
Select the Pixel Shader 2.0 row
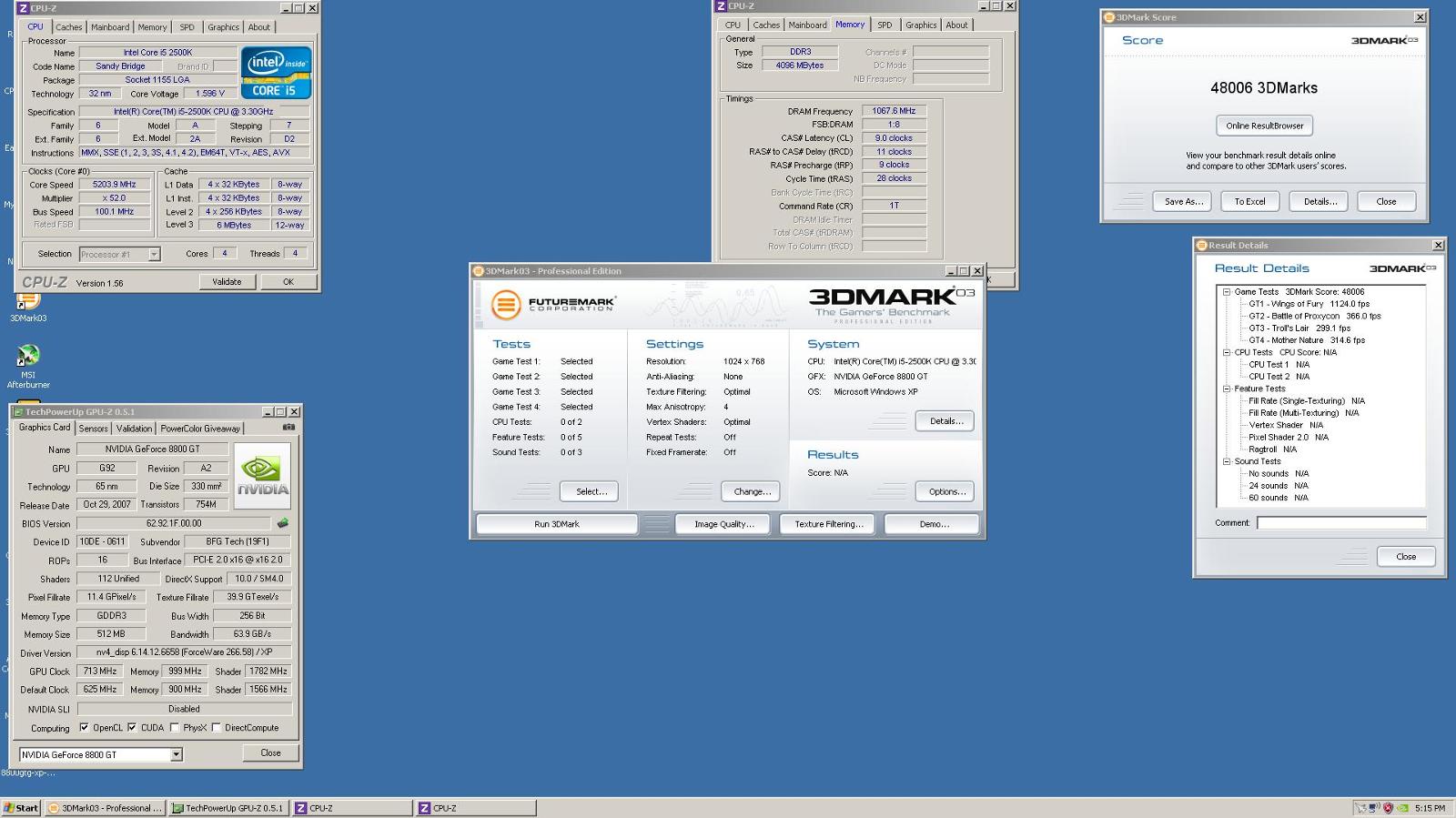(1289, 437)
